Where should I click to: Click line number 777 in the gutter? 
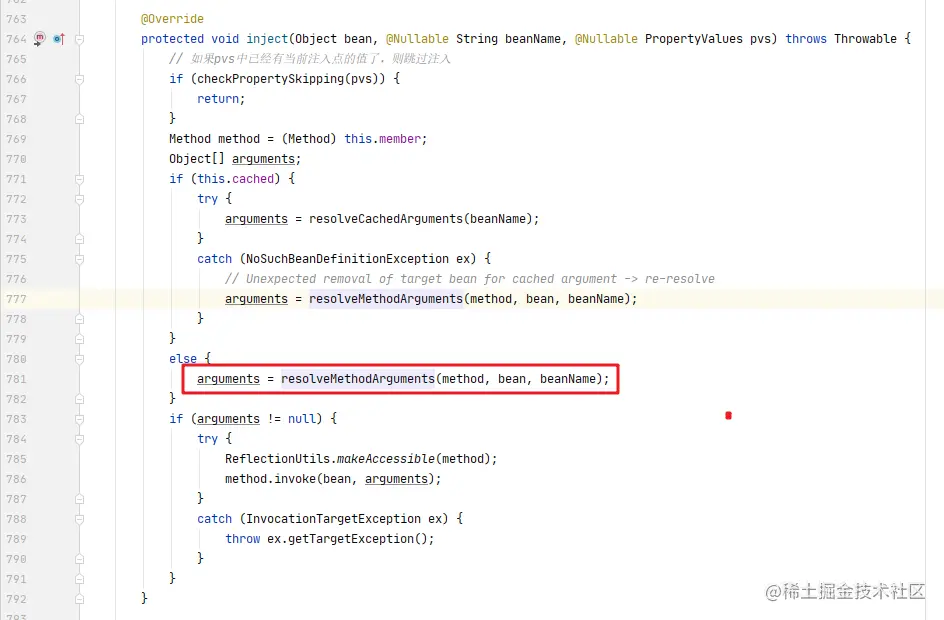(16, 299)
